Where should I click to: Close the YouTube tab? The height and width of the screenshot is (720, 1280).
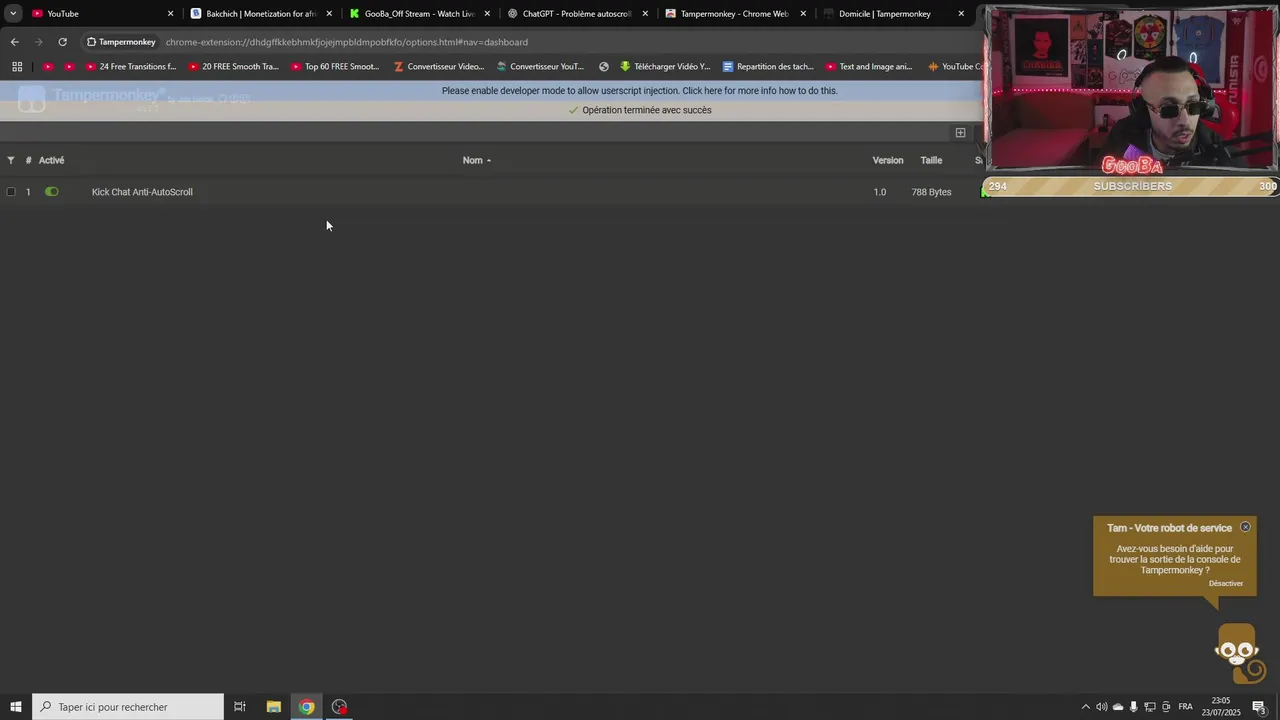(170, 14)
